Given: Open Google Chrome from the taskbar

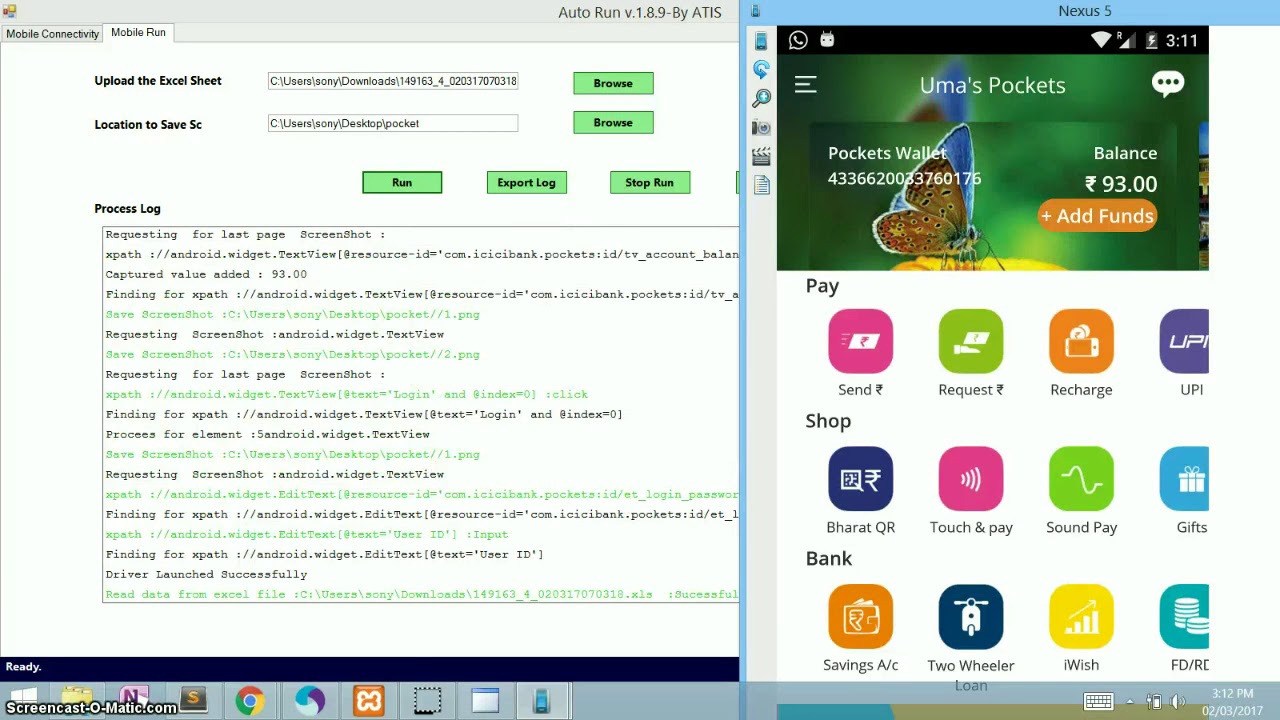Looking at the screenshot, I should (x=250, y=701).
